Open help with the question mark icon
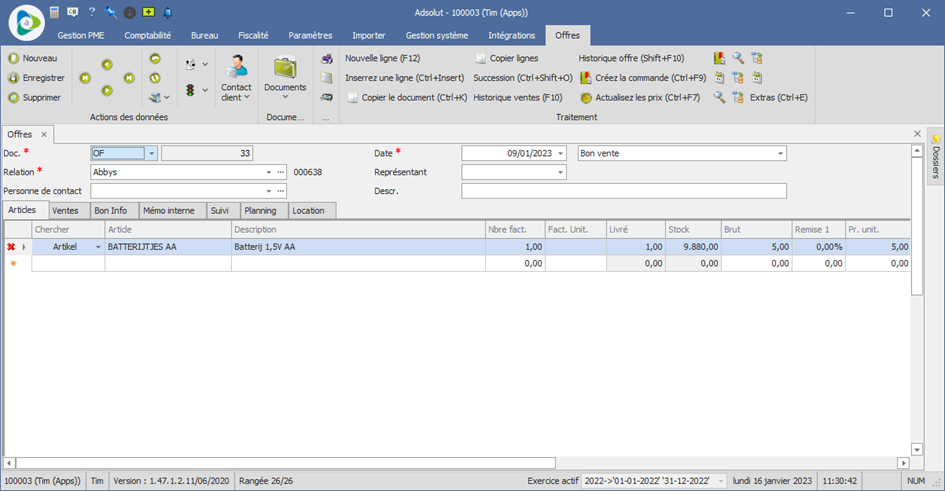 (x=92, y=12)
